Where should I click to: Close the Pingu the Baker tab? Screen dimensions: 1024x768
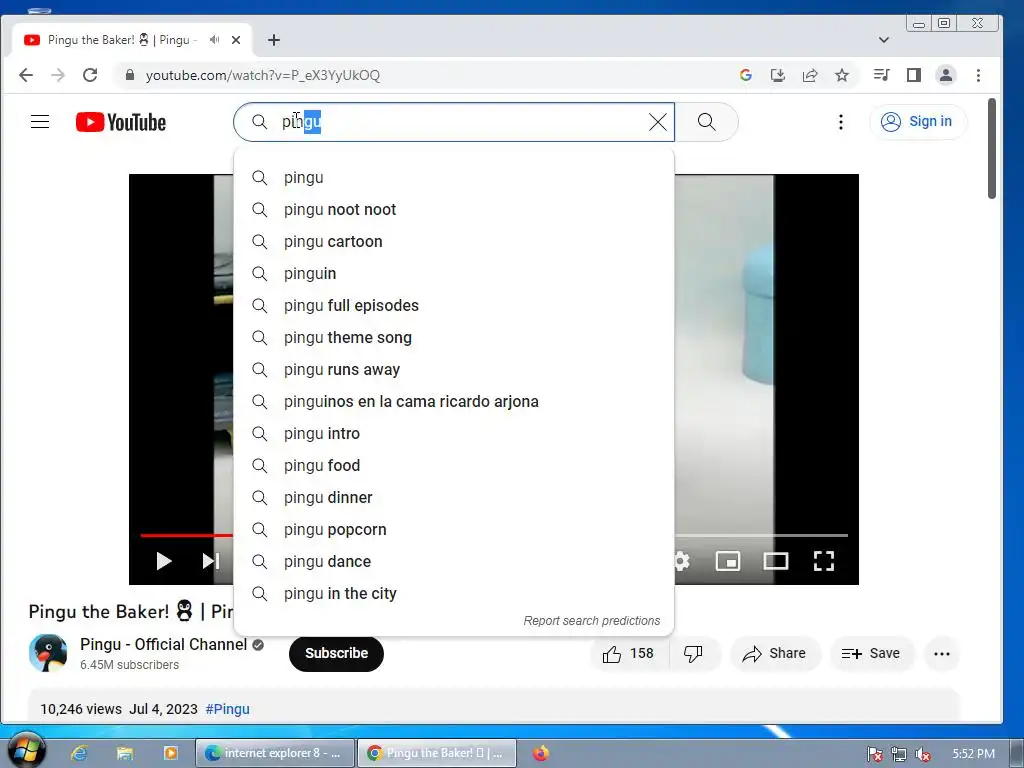[x=236, y=40]
